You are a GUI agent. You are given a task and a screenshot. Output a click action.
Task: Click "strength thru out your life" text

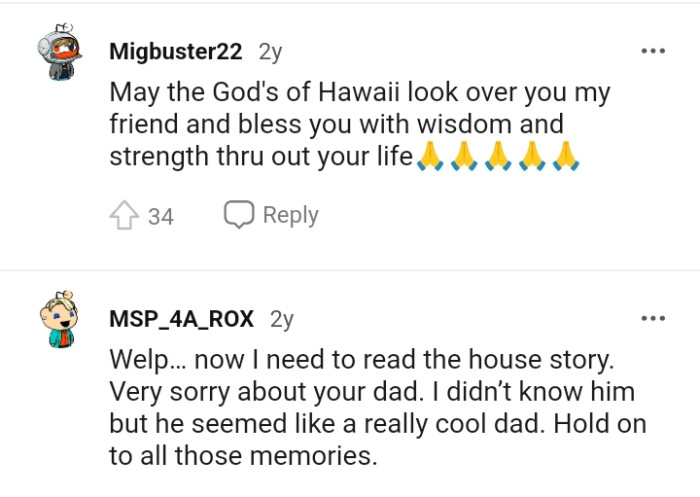260,158
